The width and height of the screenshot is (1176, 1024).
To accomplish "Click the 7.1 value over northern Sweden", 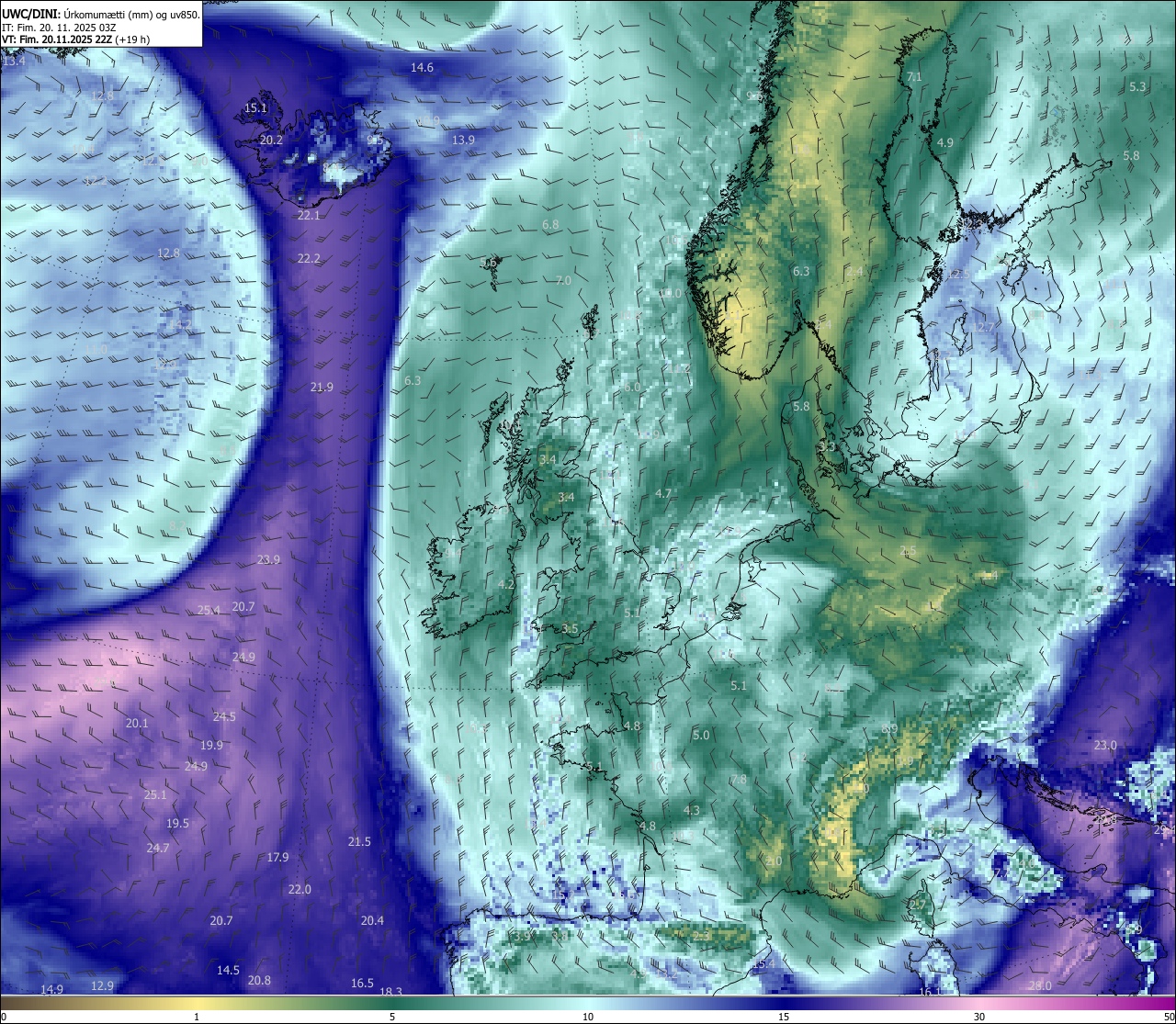I will pyautogui.click(x=914, y=77).
